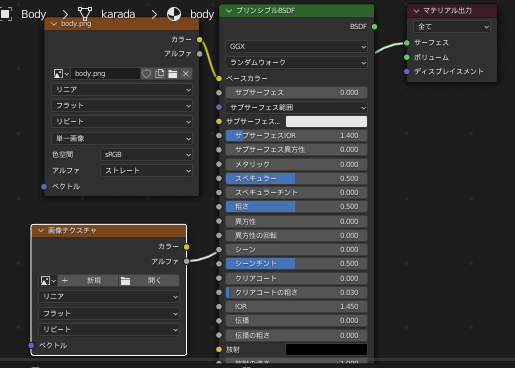The width and height of the screenshot is (515, 368).
Task: Open the image browse icon in the 画像テクスチャ node
Action: [x=48, y=281]
